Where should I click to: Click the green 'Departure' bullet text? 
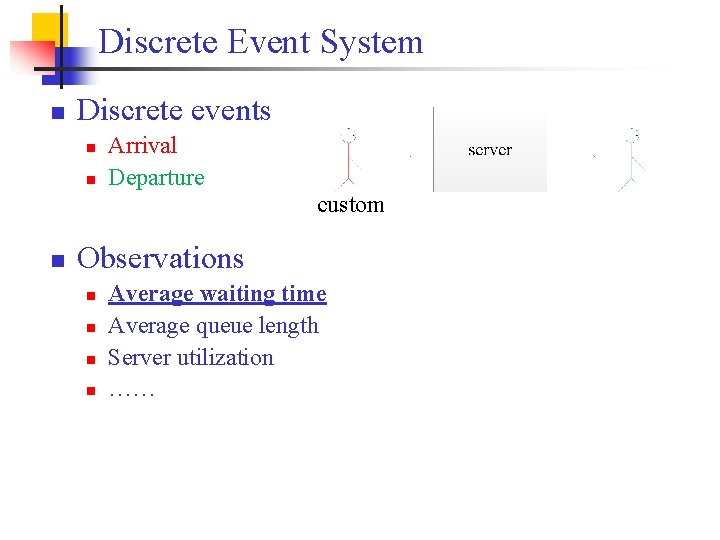coord(156,178)
